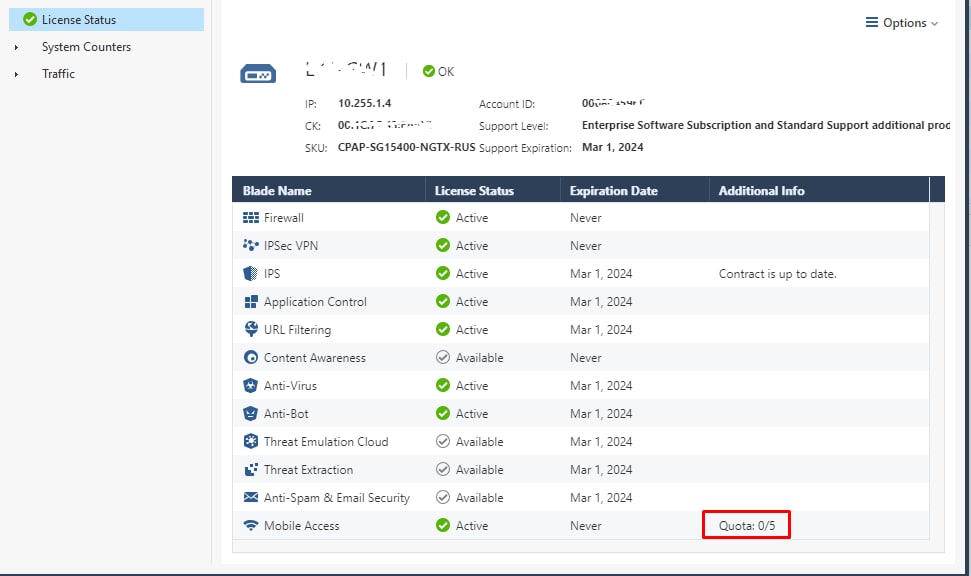
Task: Click the 'Firewall' blade name
Action: (284, 218)
